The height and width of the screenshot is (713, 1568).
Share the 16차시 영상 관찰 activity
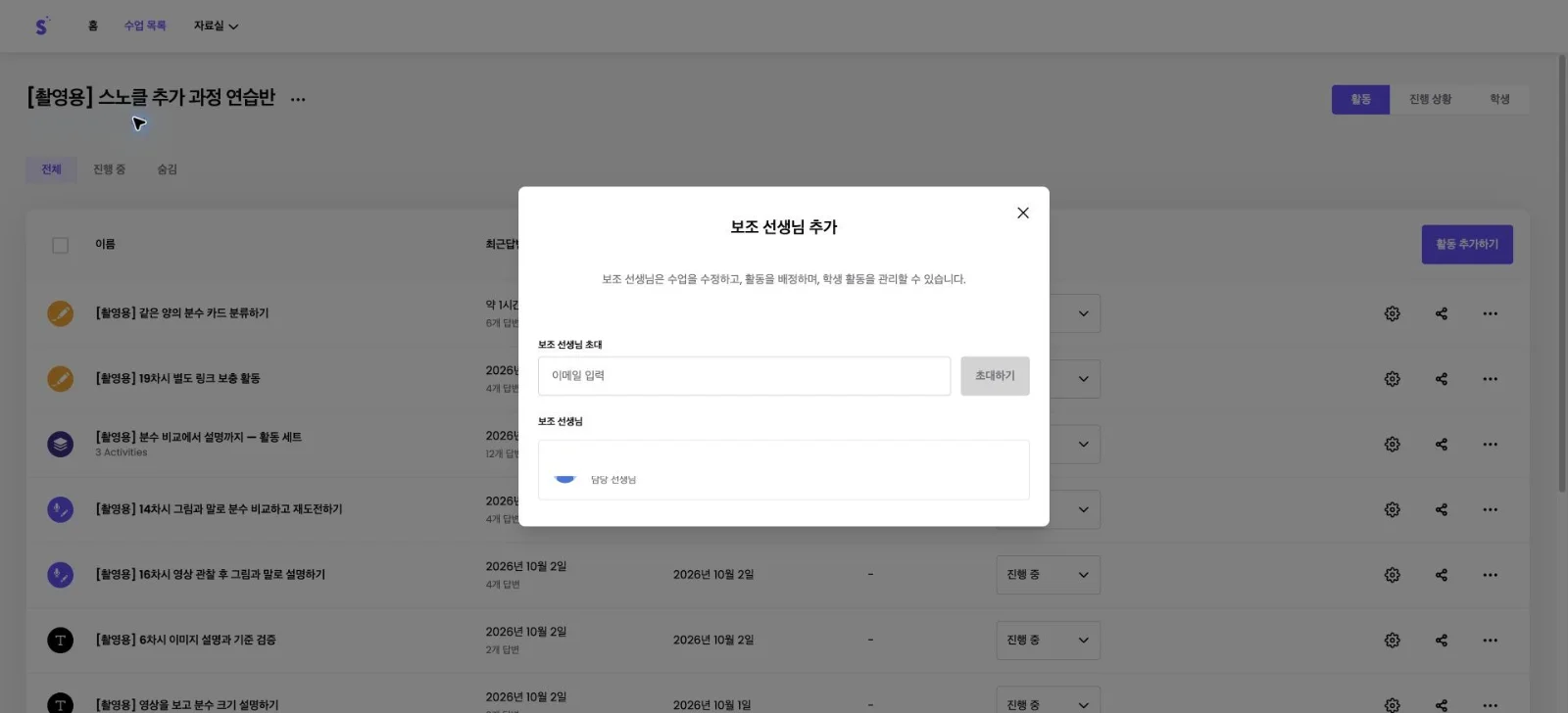click(x=1442, y=575)
